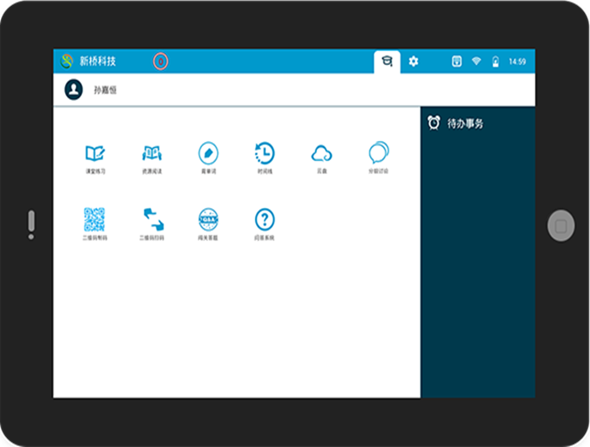Launch the pencil-in-circle drawing app
This screenshot has width=590, height=447.
pyautogui.click(x=208, y=153)
